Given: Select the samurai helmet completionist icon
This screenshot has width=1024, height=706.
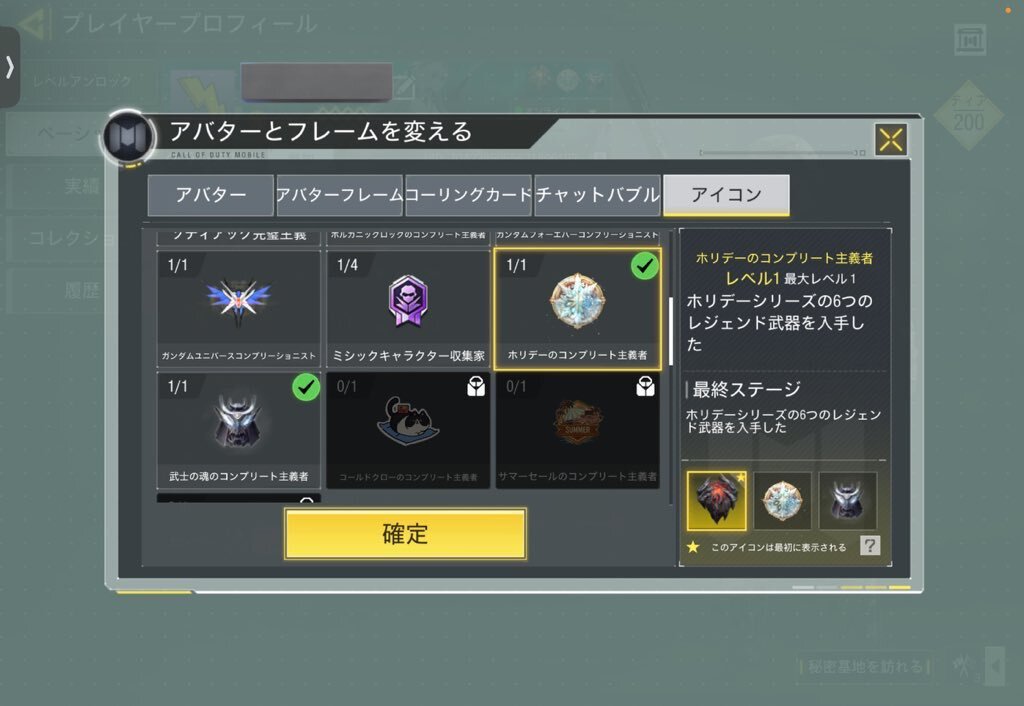Looking at the screenshot, I should pos(238,430).
